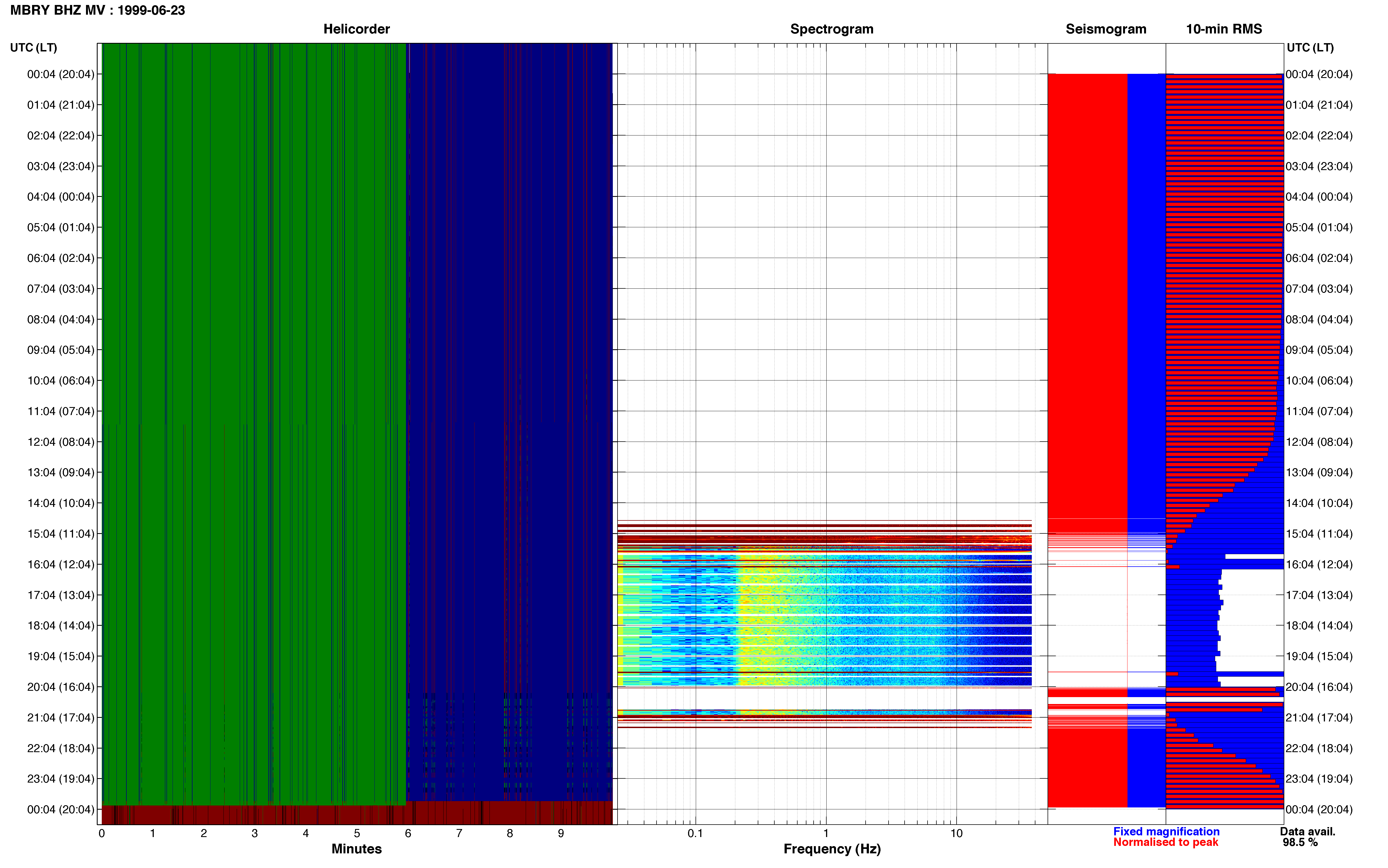Viewport: 1388px width, 868px height.
Task: Click the left '04:04 (00:04)' time label
Action: (61, 197)
